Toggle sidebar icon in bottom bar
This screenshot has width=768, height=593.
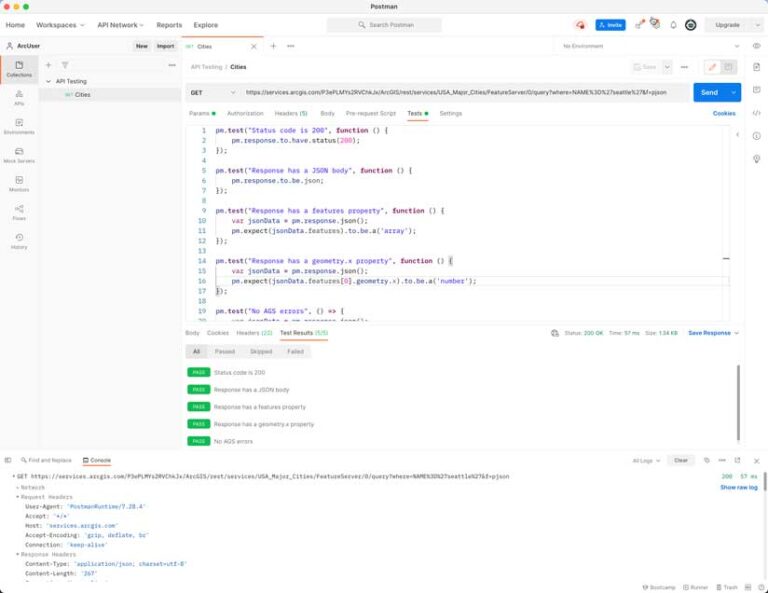pyautogui.click(x=8, y=460)
